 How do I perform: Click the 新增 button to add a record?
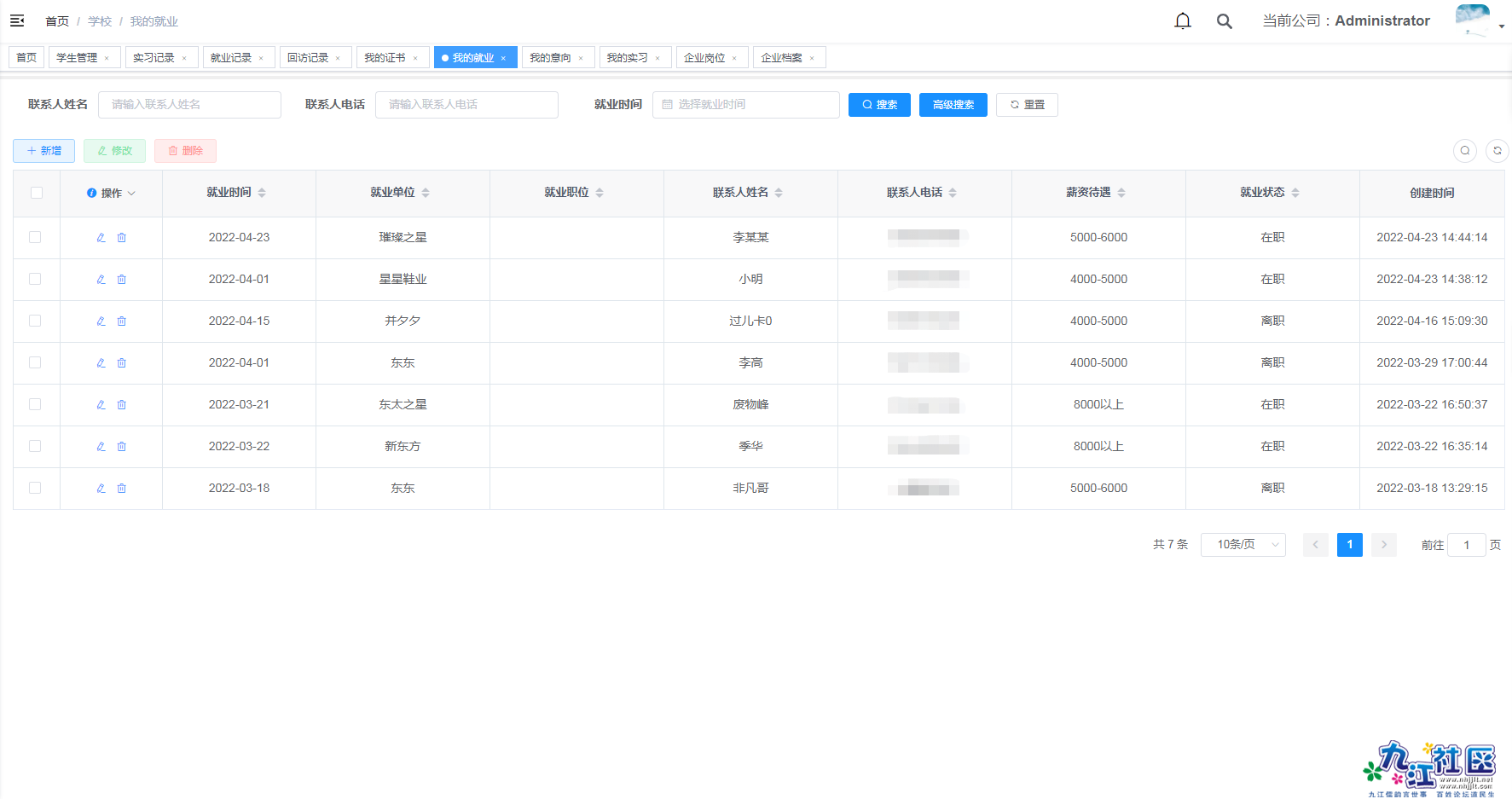point(43,150)
